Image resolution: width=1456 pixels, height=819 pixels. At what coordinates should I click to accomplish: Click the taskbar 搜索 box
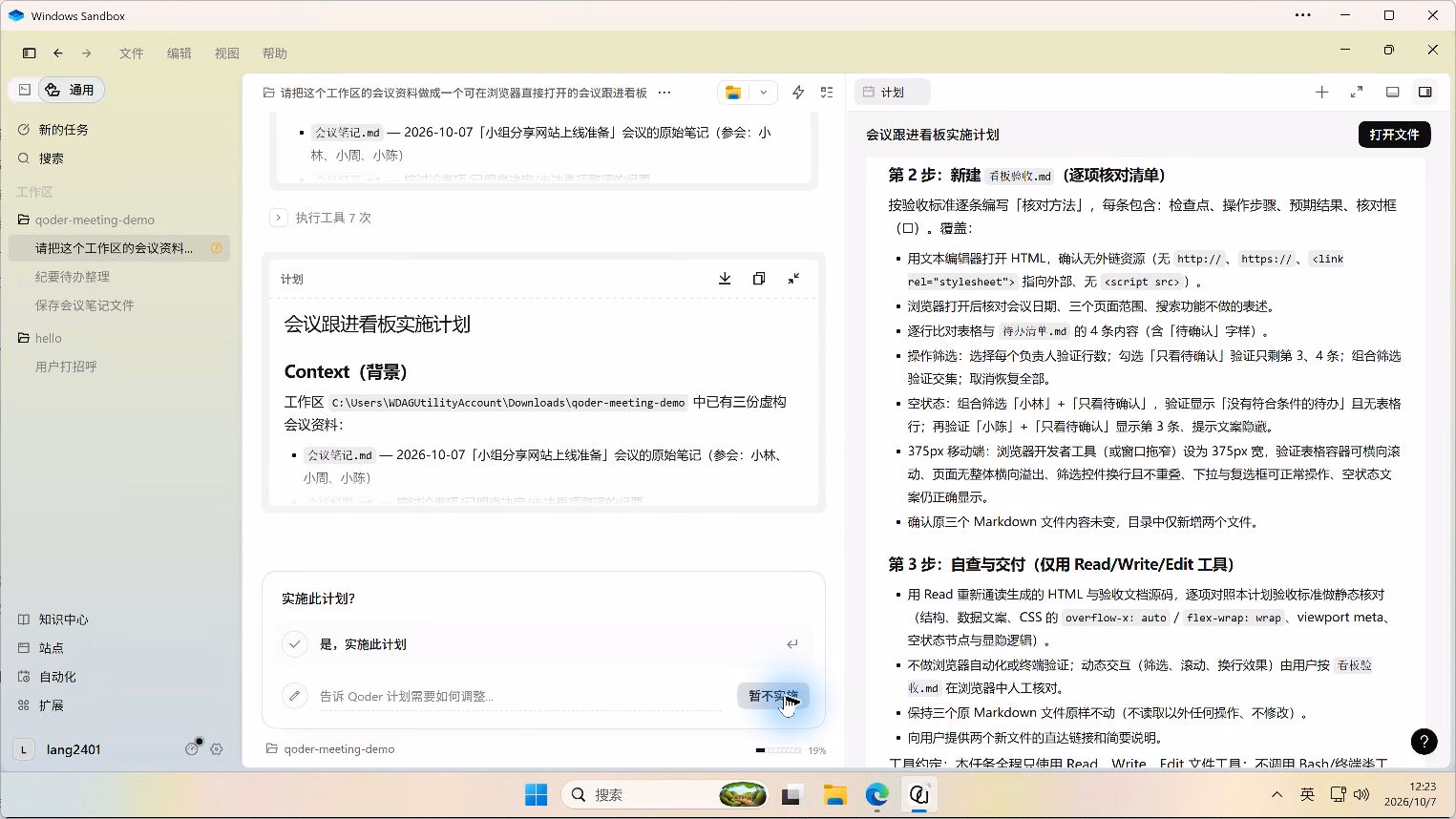665,794
